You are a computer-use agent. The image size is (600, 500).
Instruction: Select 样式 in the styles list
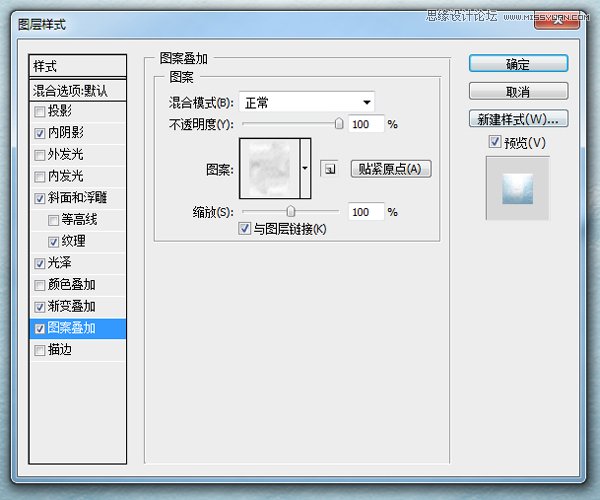click(78, 66)
